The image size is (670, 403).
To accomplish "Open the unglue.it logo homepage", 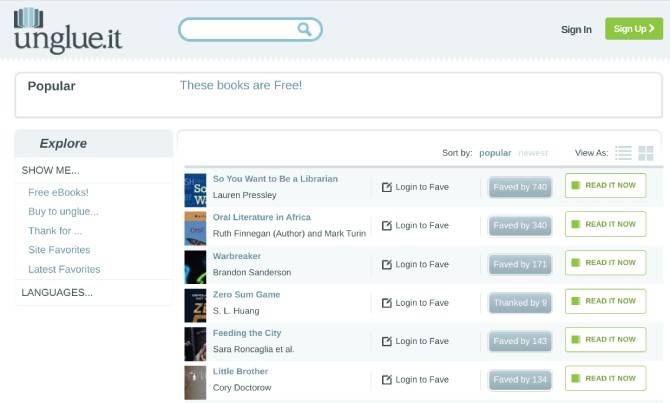I will tap(68, 31).
